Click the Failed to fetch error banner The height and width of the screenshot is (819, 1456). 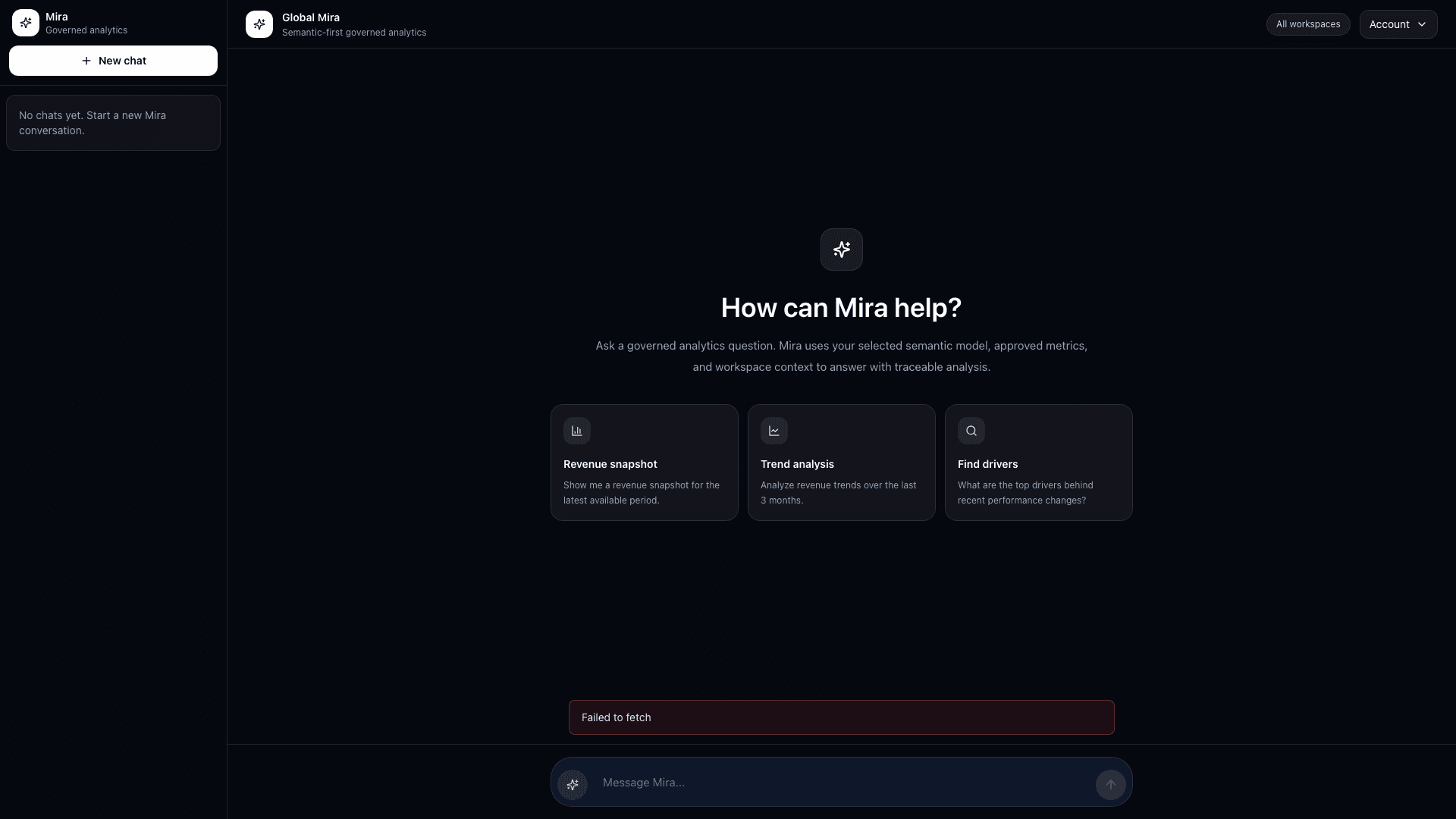point(842,717)
